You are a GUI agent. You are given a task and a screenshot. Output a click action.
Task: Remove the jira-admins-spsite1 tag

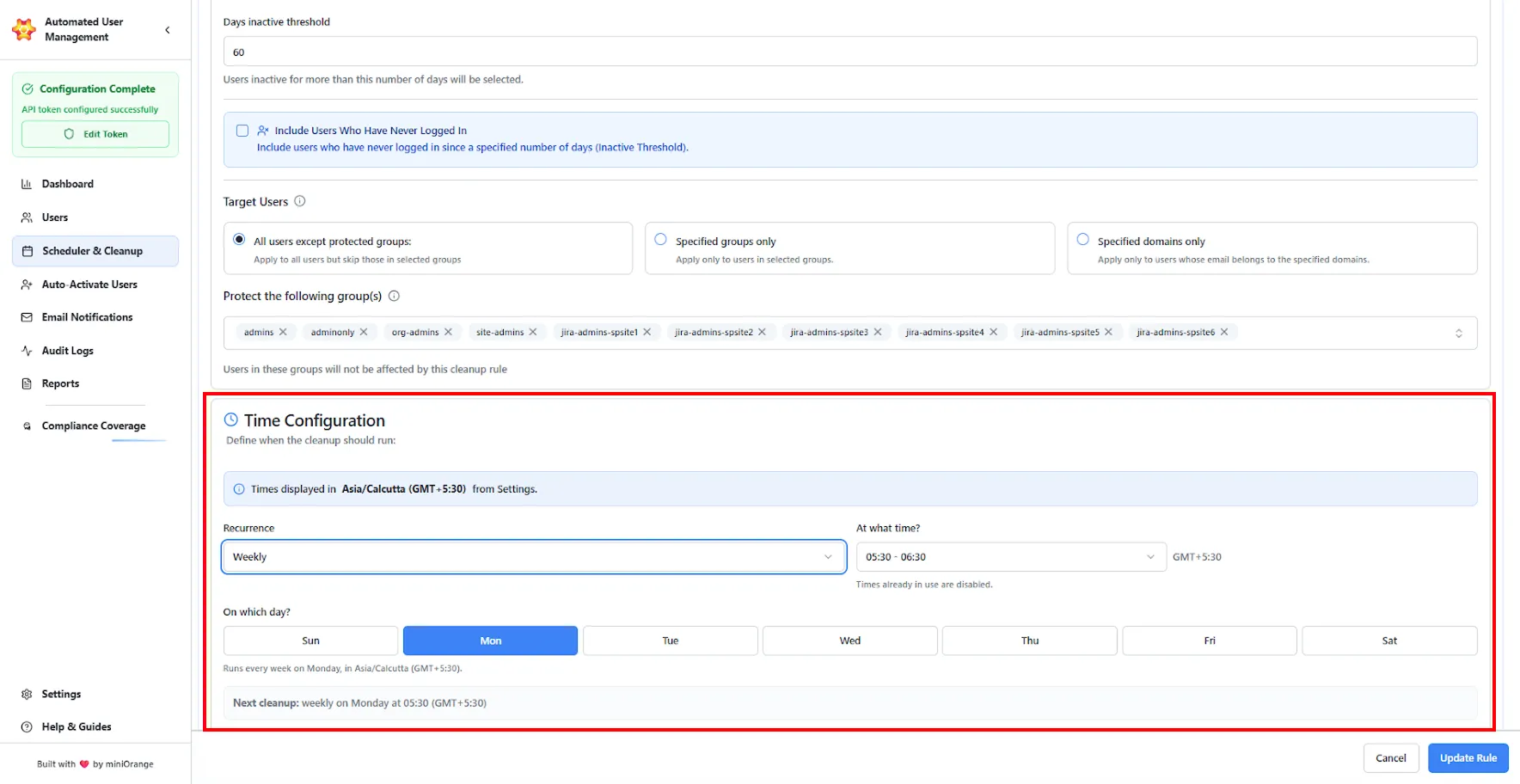click(x=647, y=332)
